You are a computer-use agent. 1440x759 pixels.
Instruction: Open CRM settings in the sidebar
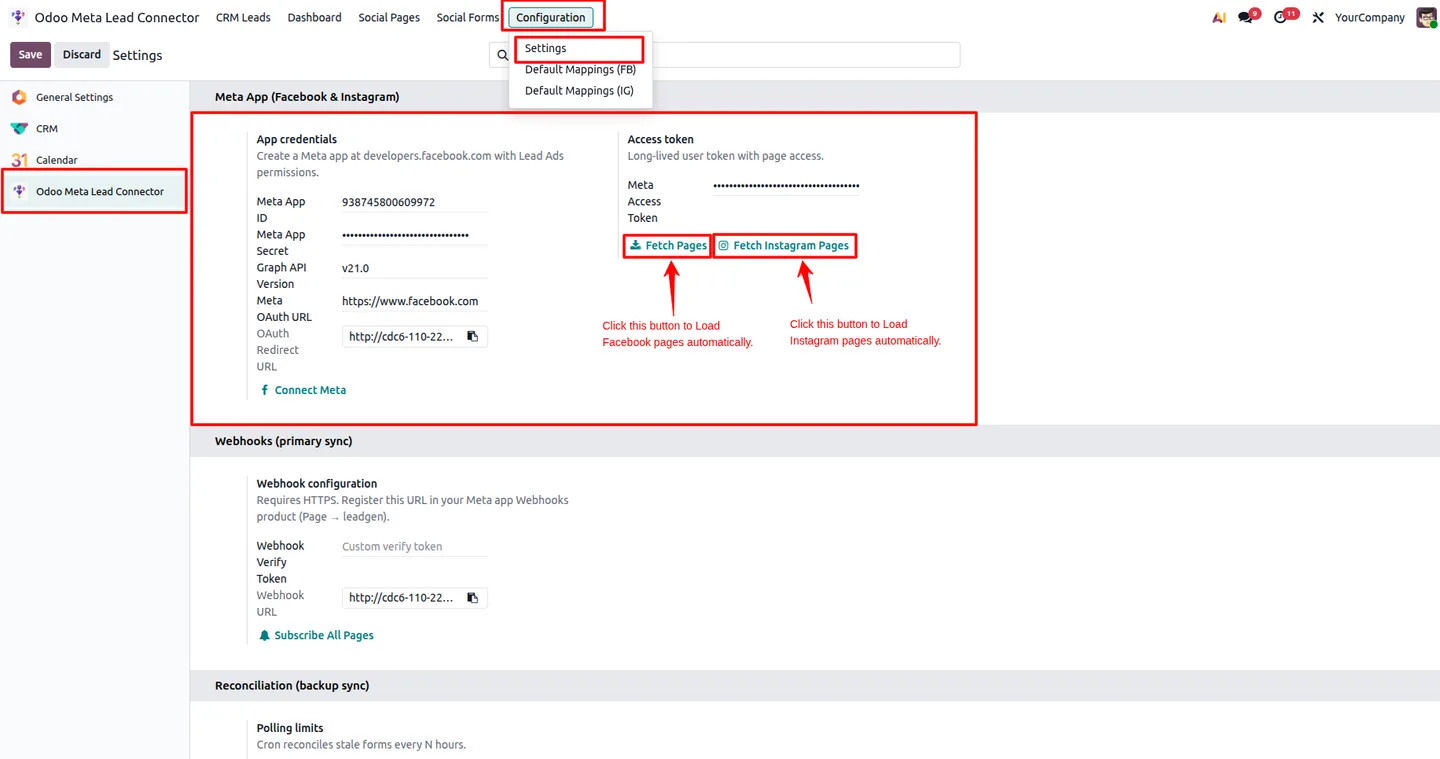pos(94,129)
